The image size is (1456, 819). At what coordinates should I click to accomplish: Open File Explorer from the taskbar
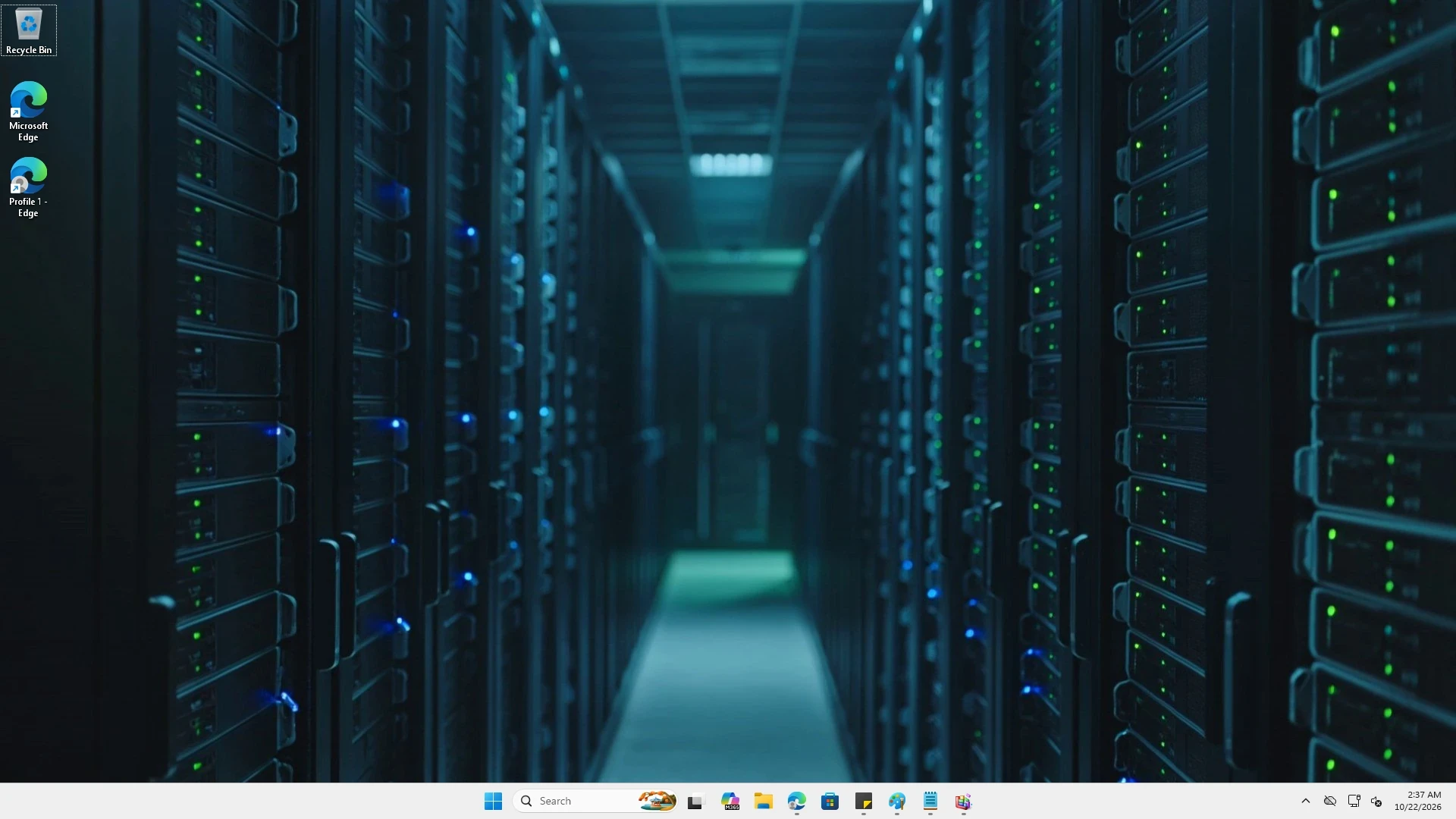click(763, 802)
